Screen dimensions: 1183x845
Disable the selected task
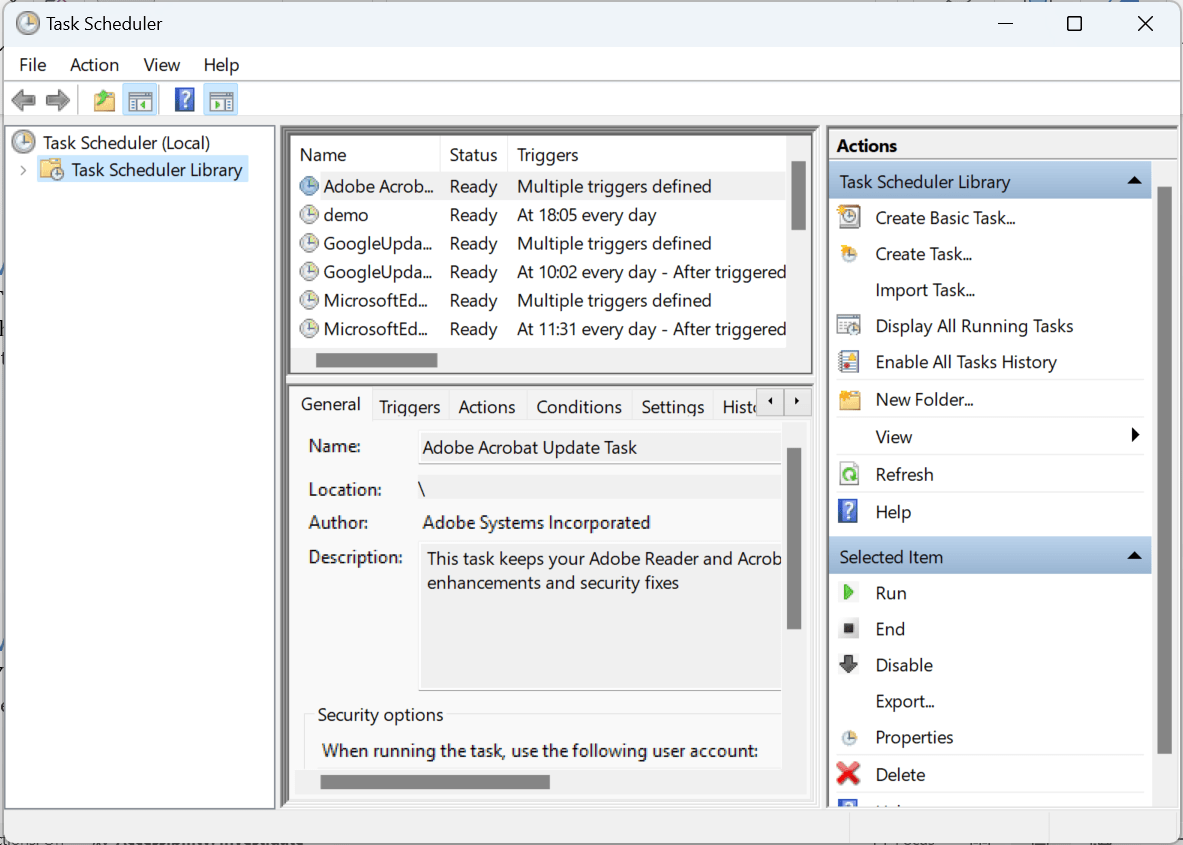903,664
